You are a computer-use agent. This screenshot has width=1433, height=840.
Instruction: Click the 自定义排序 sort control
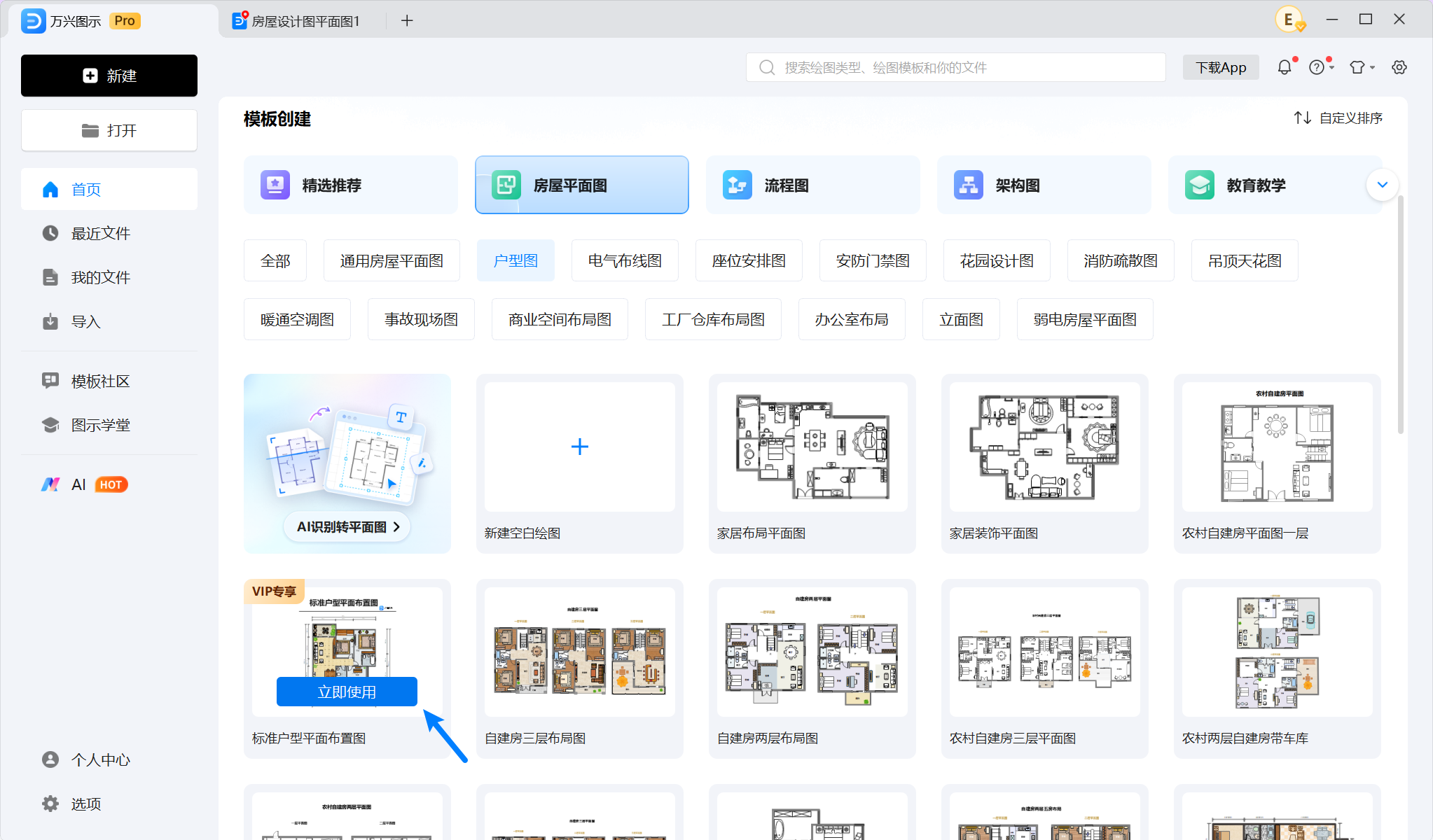[1338, 118]
